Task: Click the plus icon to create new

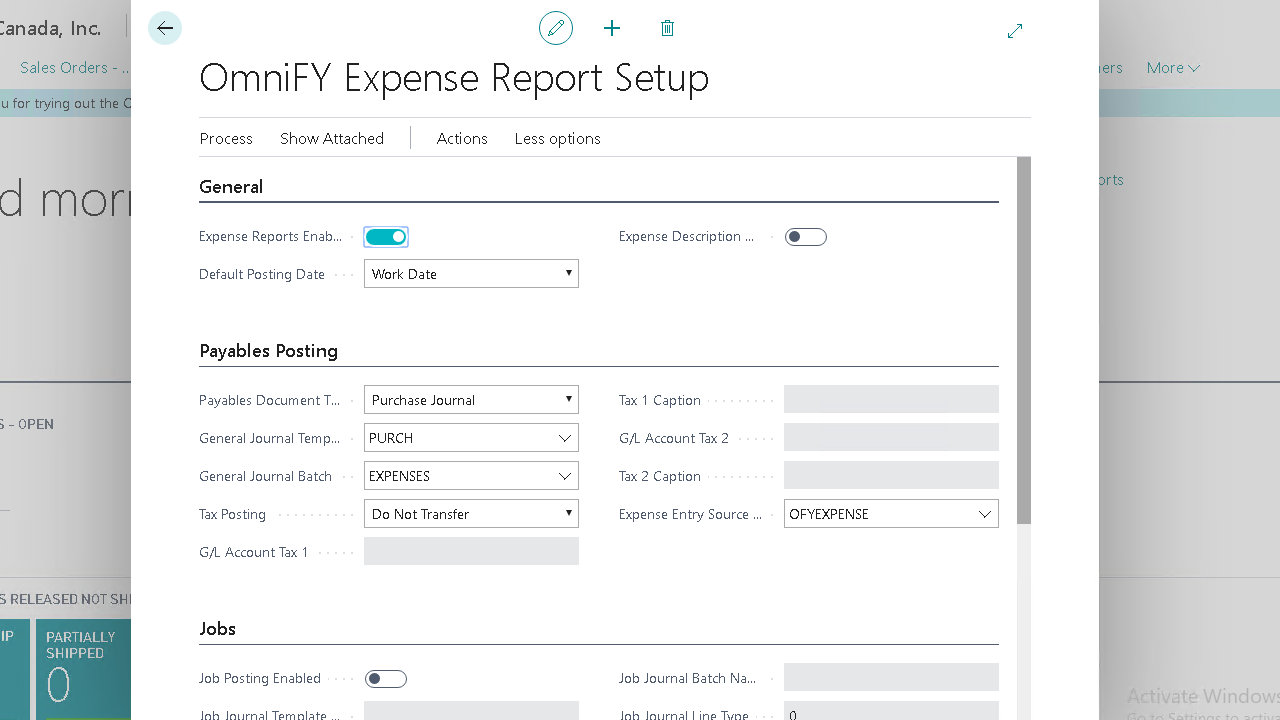Action: [612, 29]
